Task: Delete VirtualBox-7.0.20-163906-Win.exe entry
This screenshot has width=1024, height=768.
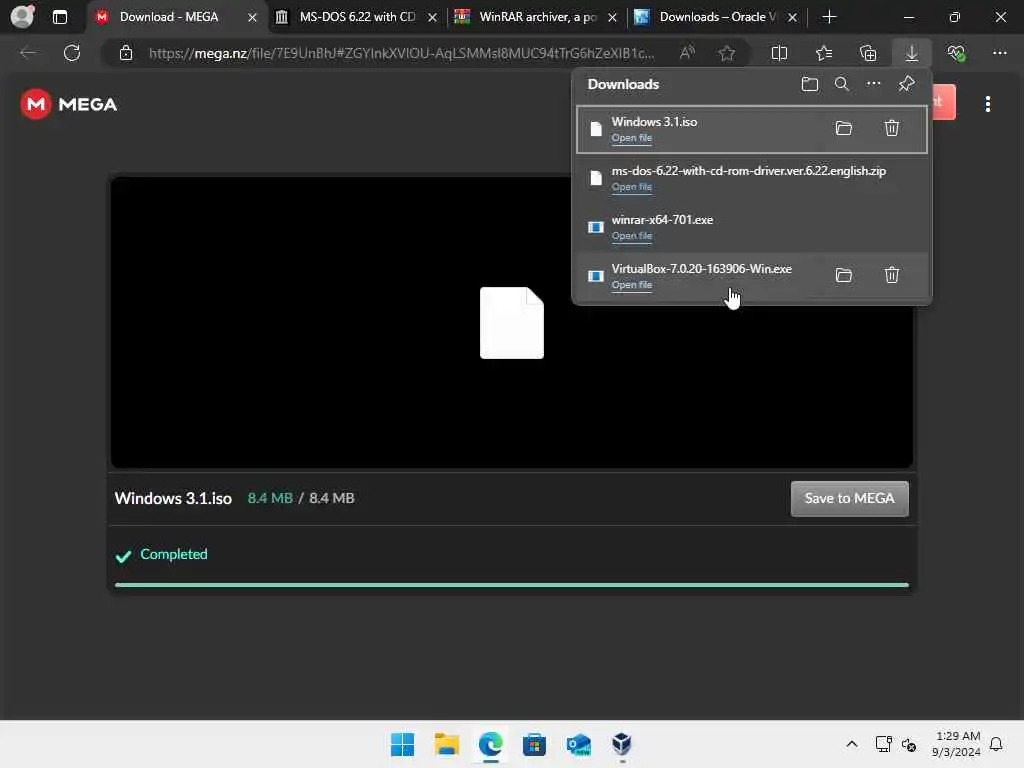Action: (x=891, y=275)
